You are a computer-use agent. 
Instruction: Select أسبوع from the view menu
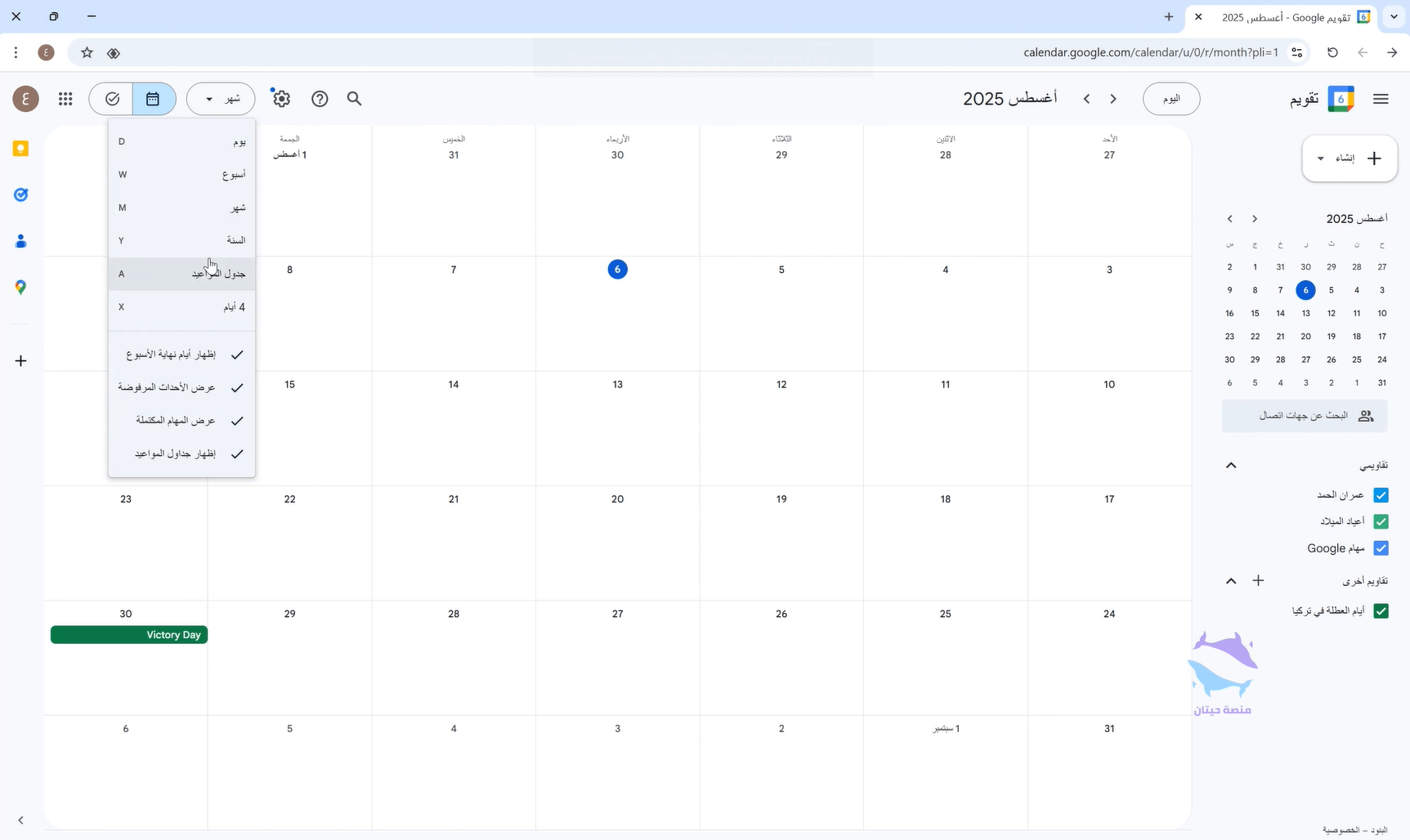tap(181, 175)
